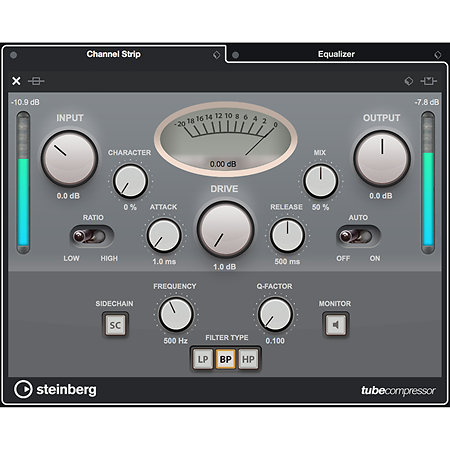Click the module bypass icon beside the X
The image size is (450, 450).
tap(36, 81)
